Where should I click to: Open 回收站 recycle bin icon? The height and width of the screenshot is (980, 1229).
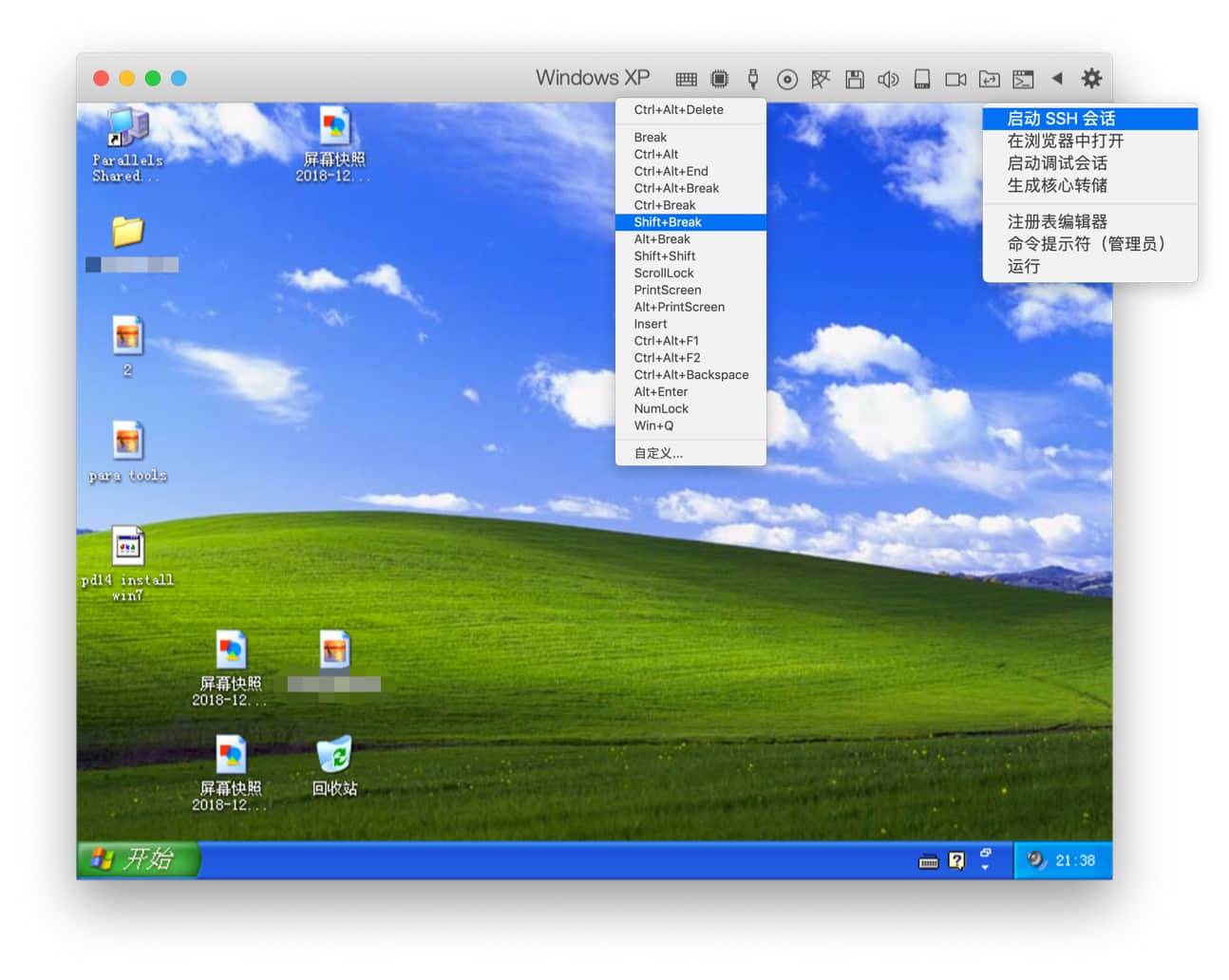click(x=334, y=765)
